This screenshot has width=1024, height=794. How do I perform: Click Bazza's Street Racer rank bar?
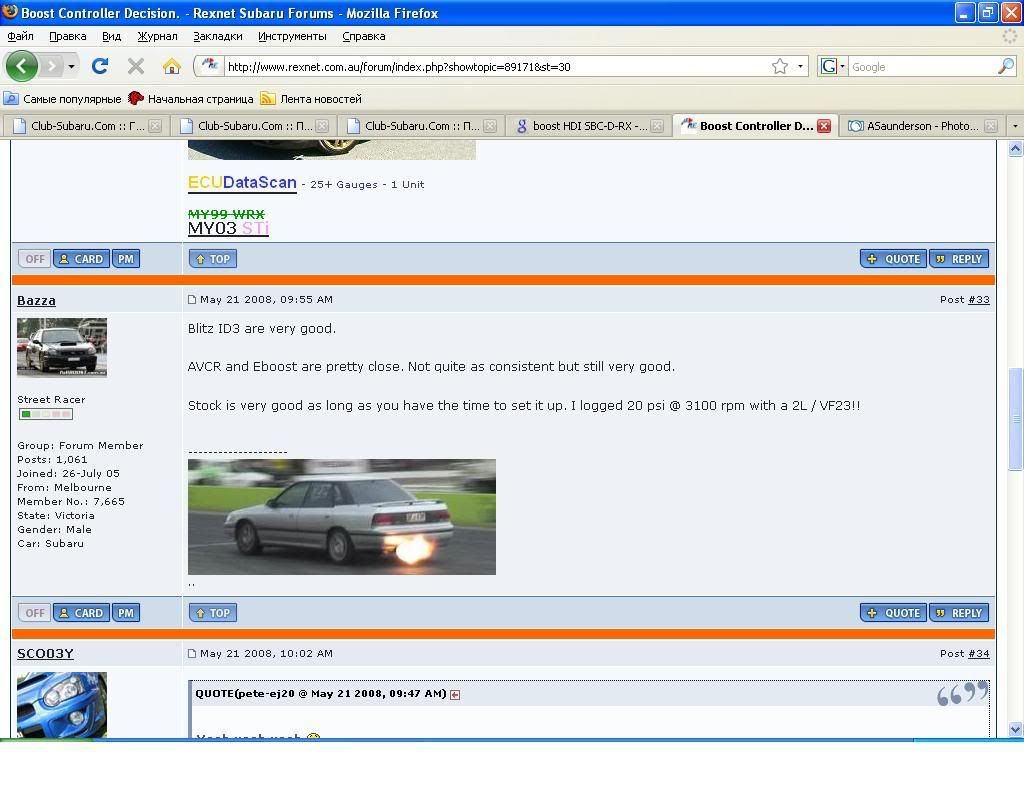point(46,414)
